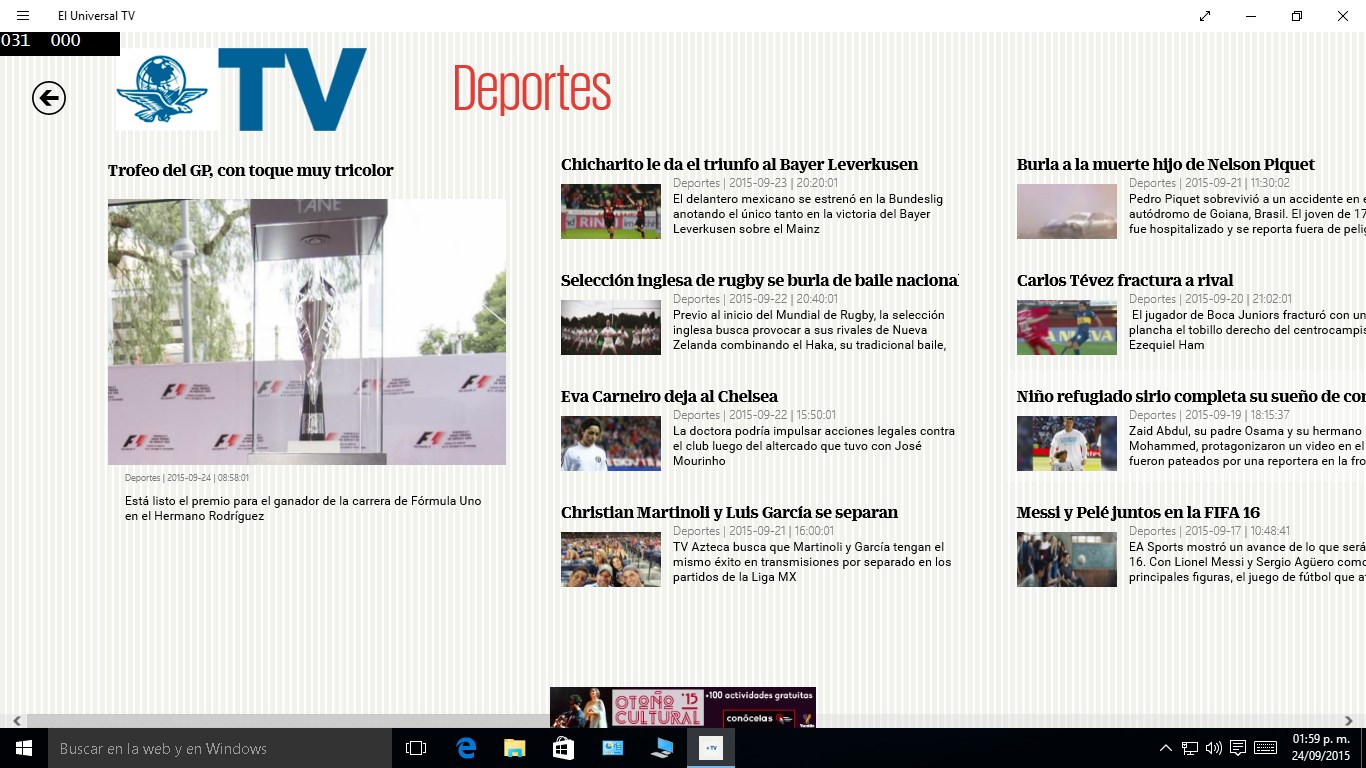Open the F1 trophy featured image

pos(307,332)
